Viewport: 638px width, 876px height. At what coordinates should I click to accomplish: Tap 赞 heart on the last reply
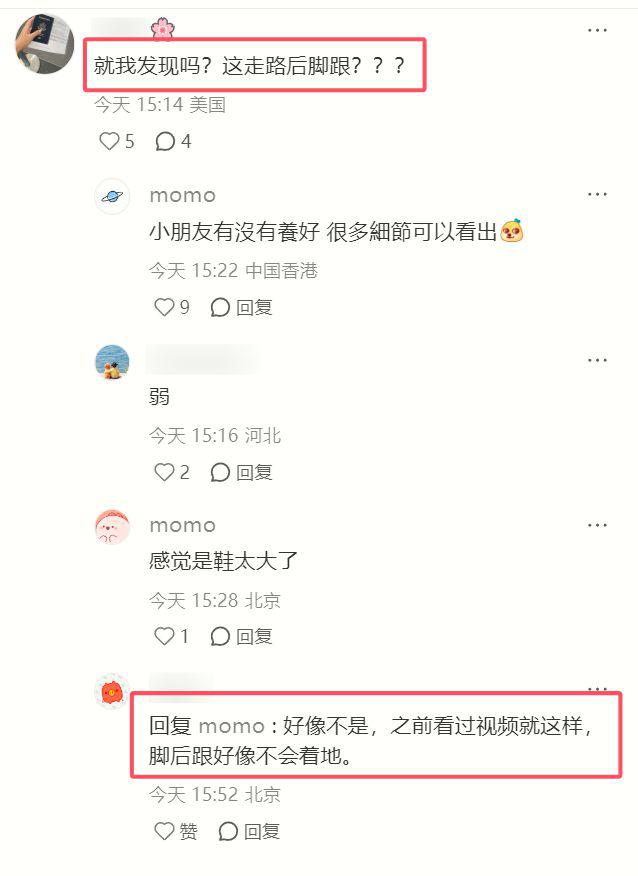176,831
